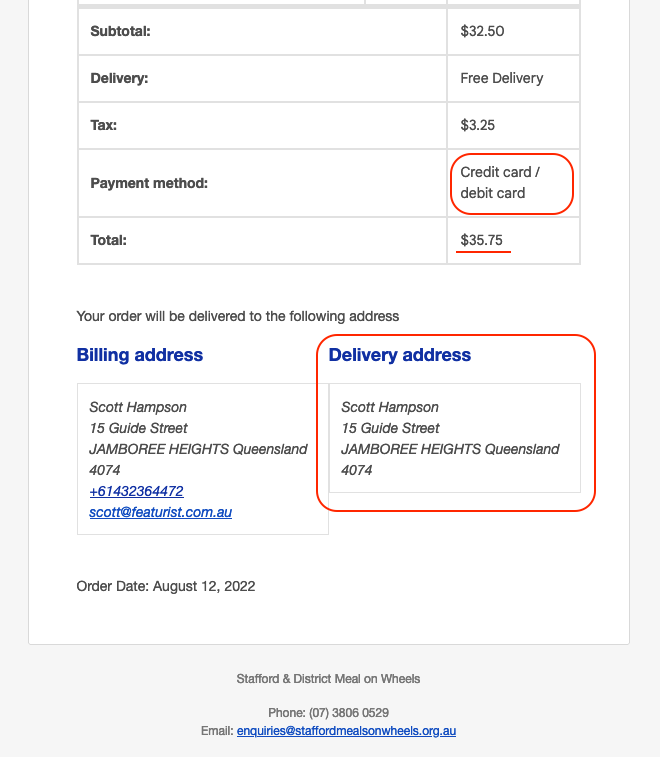Click the Payment method label
This screenshot has height=757, width=660.
(149, 183)
